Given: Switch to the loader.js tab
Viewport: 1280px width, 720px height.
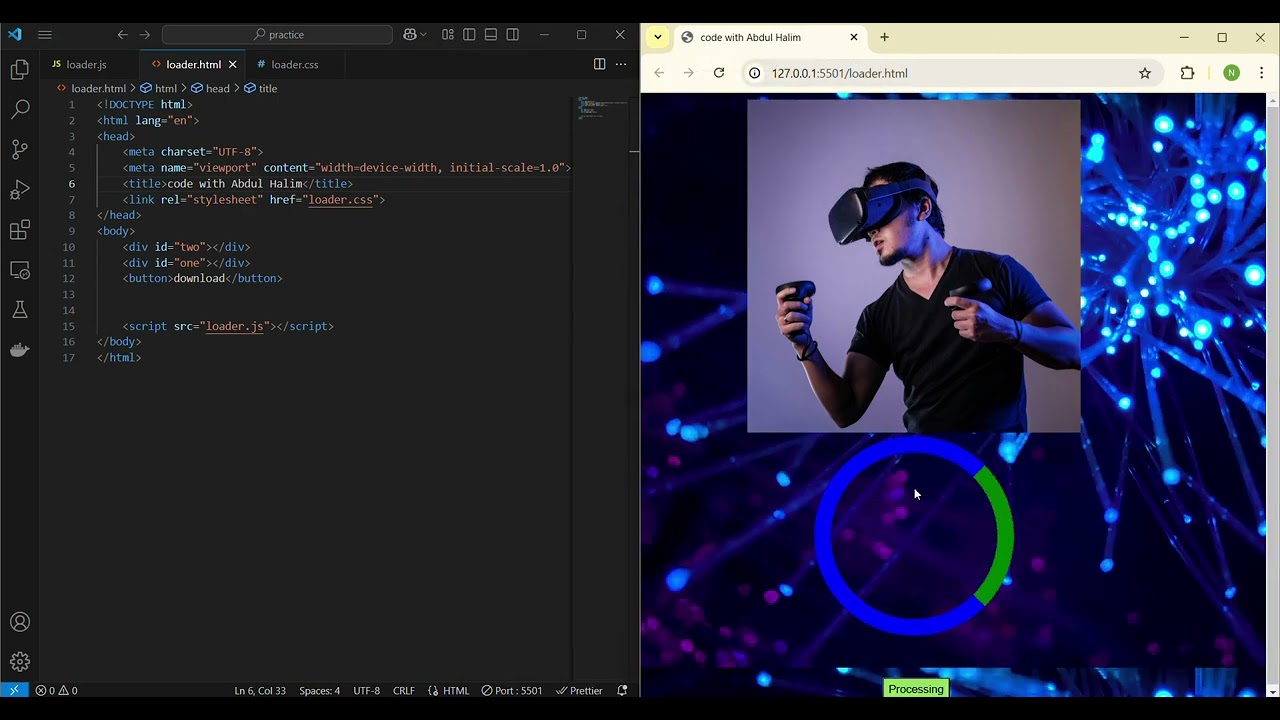Looking at the screenshot, I should (87, 64).
